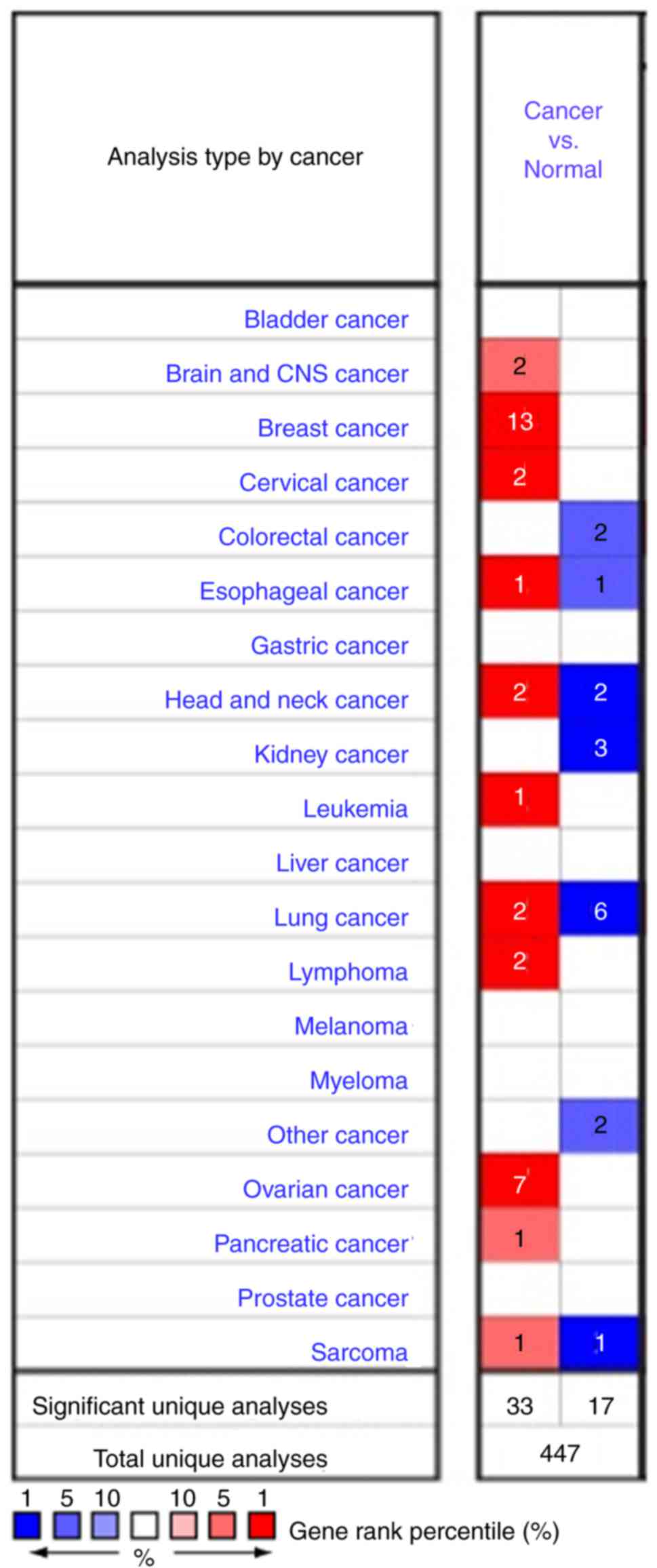
Task: Select the white center legend swatch
Action: coord(144,1527)
